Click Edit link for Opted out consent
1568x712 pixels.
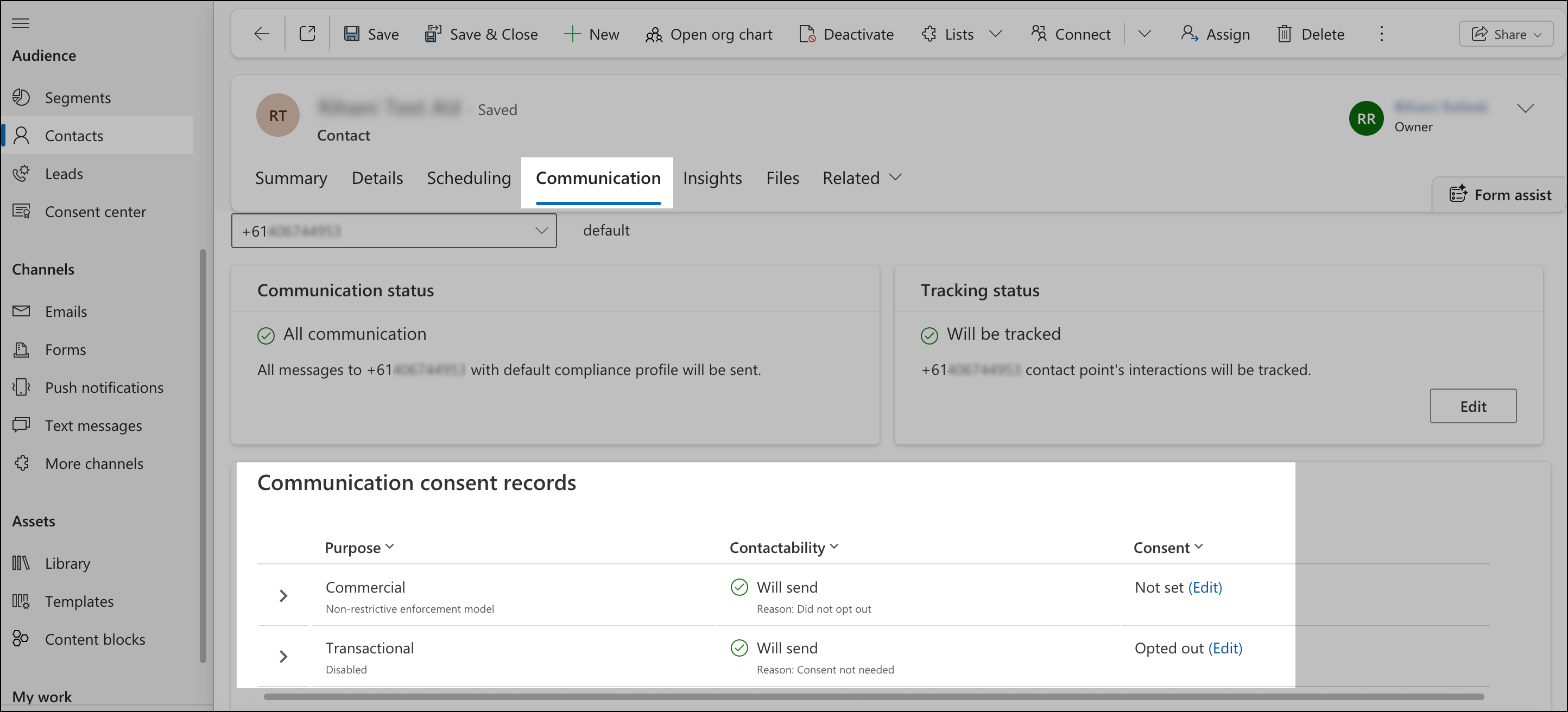(1225, 648)
